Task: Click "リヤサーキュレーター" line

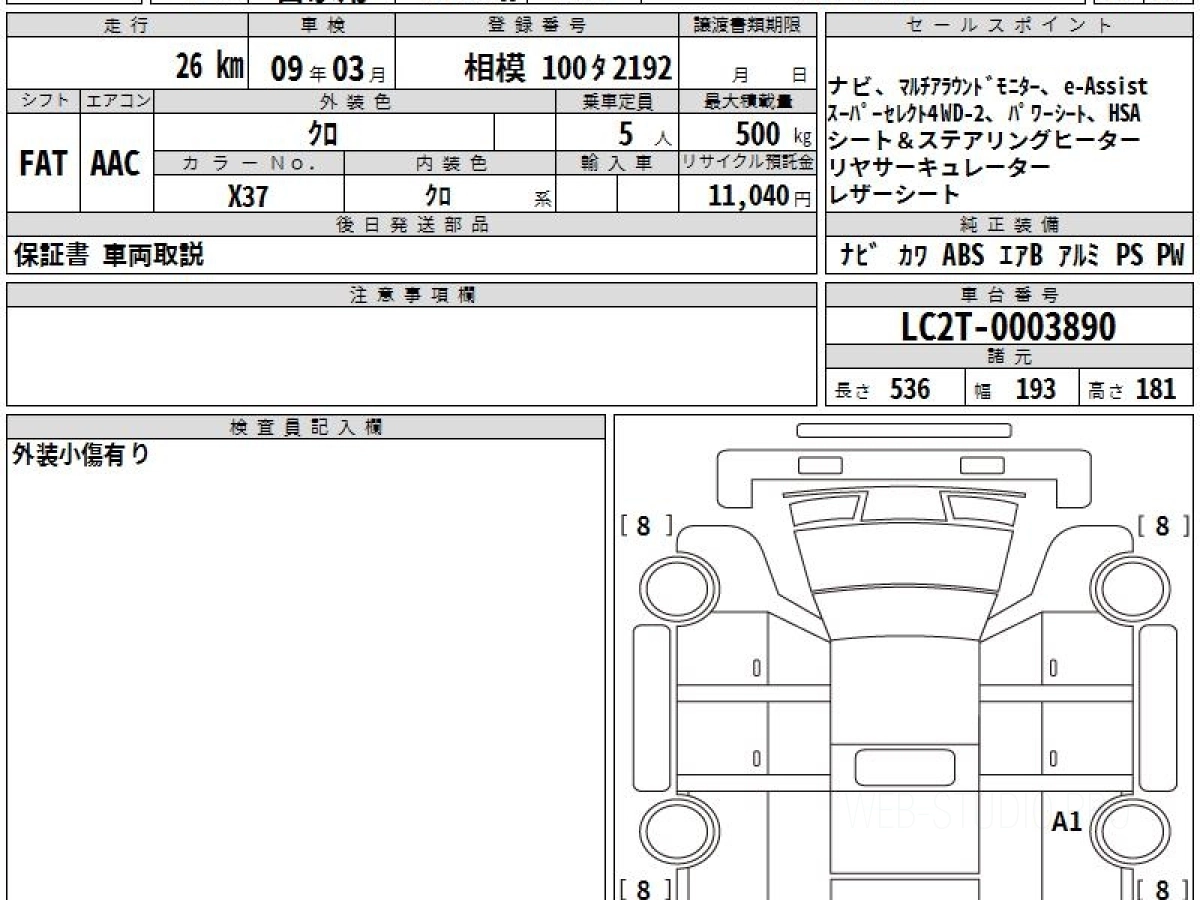Action: 940,167
